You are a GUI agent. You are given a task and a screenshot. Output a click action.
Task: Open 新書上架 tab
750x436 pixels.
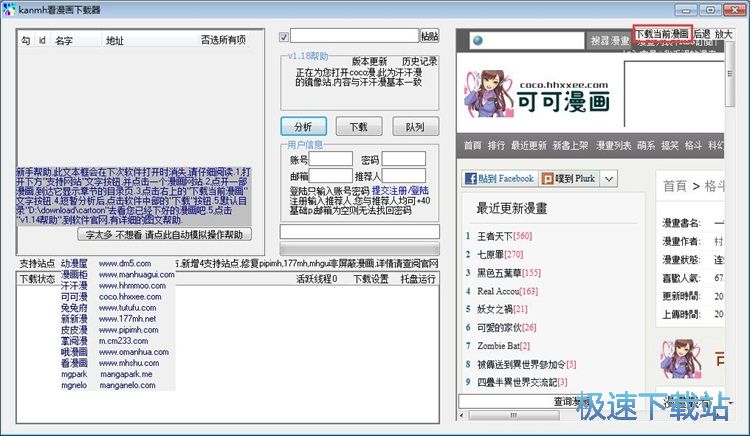570,145
